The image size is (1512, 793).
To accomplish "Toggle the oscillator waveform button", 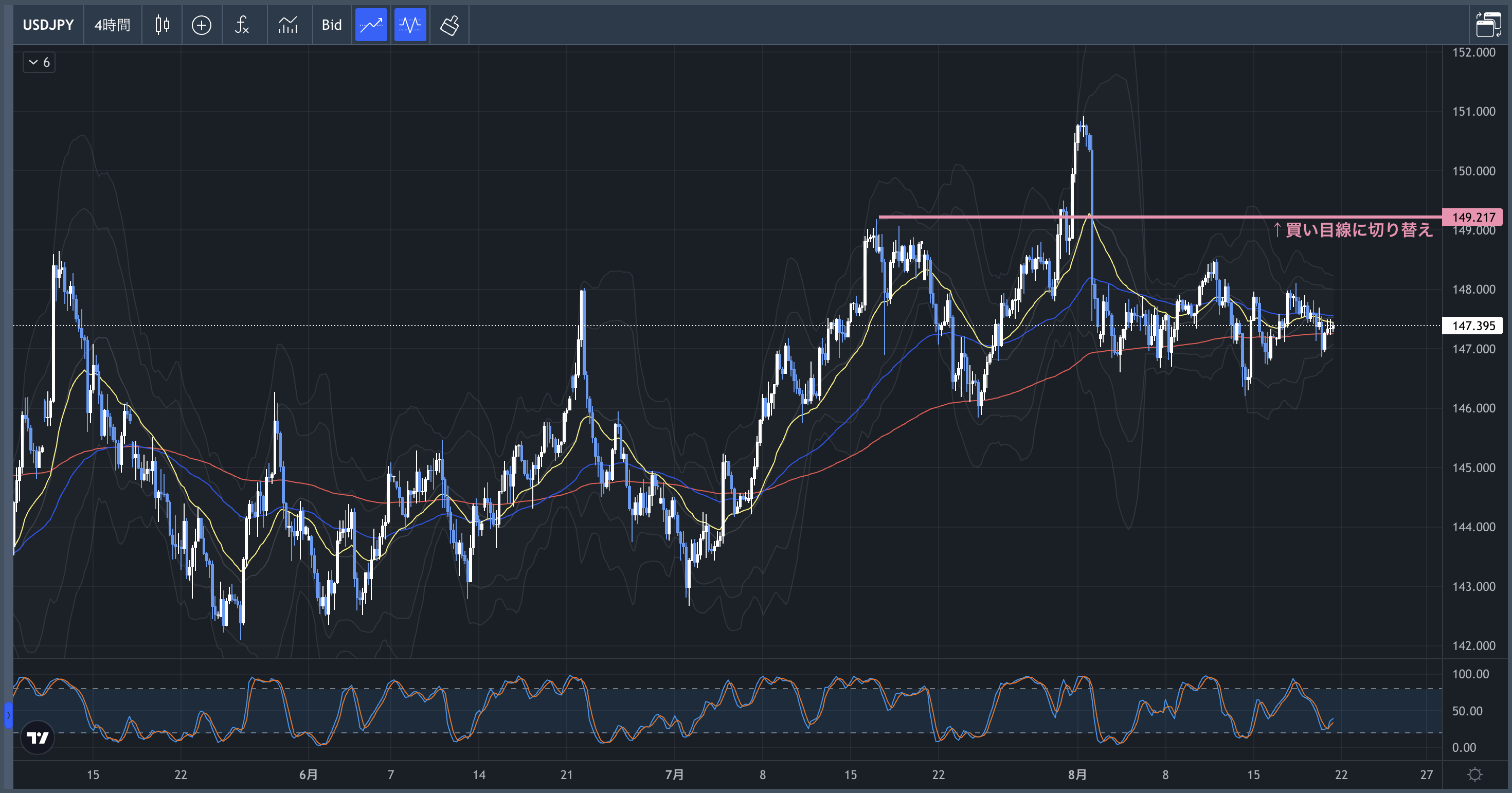I will [x=410, y=25].
